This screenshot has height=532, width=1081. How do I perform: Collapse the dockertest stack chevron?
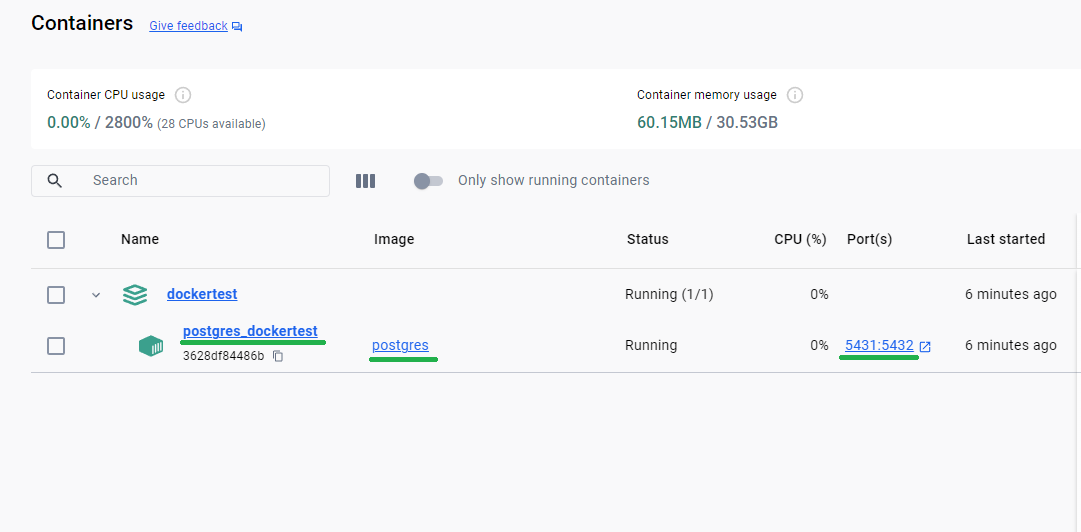[x=97, y=295]
